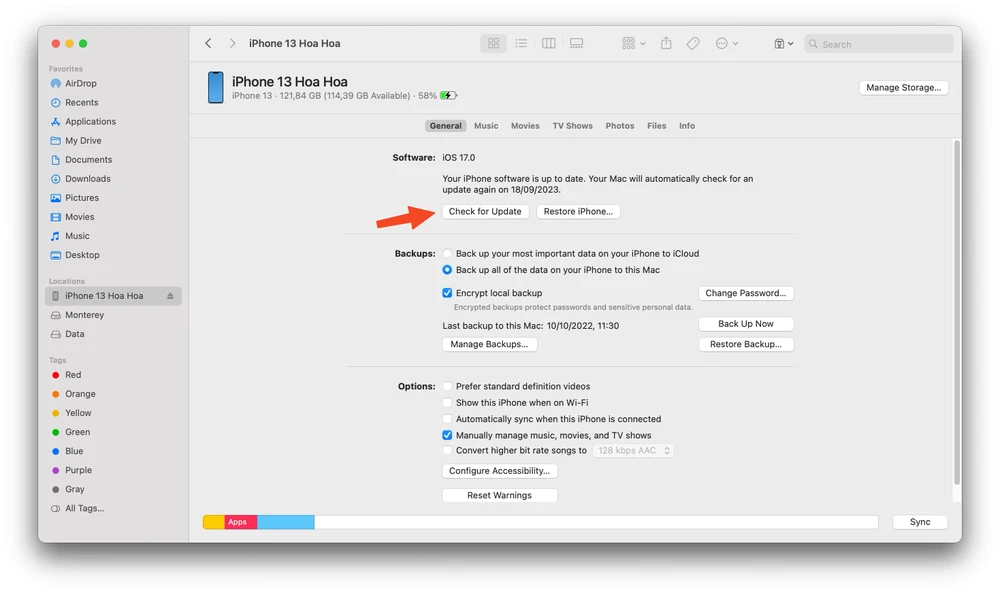Click the Share icon in the toolbar
Screen dimensions: 1000x593
coord(665,43)
